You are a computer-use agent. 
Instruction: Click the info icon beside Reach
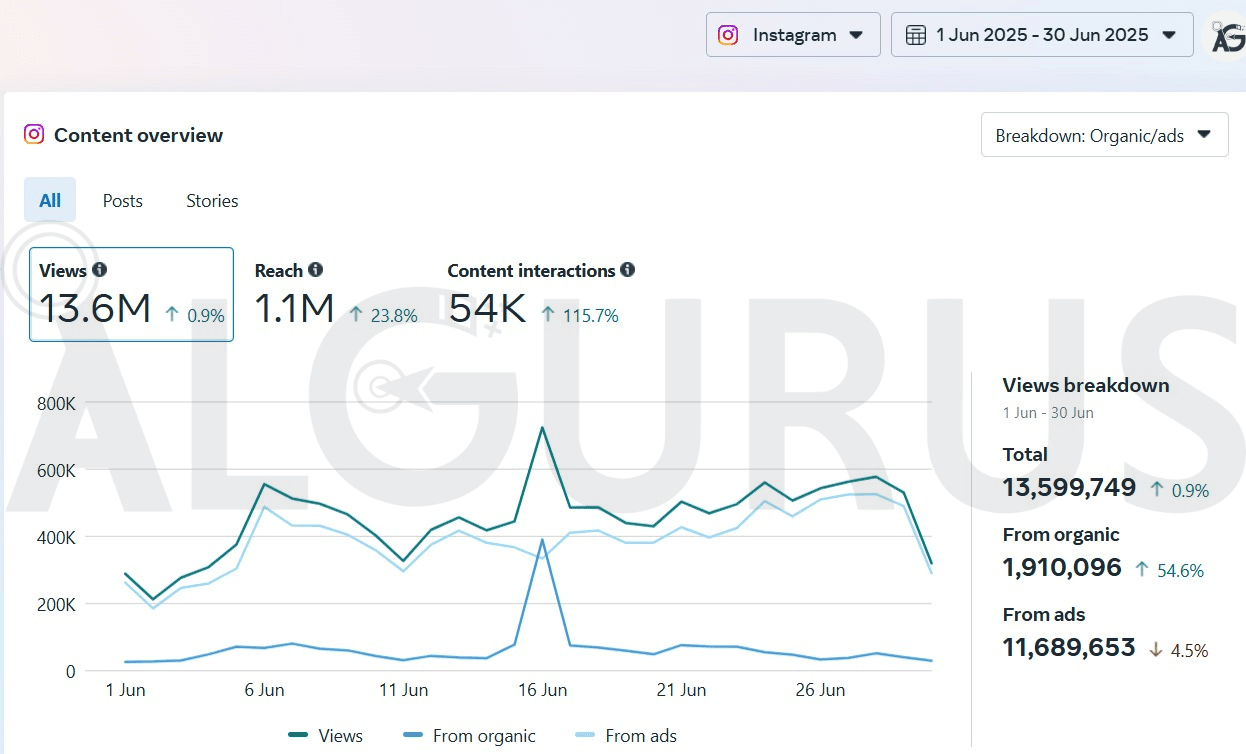point(316,270)
